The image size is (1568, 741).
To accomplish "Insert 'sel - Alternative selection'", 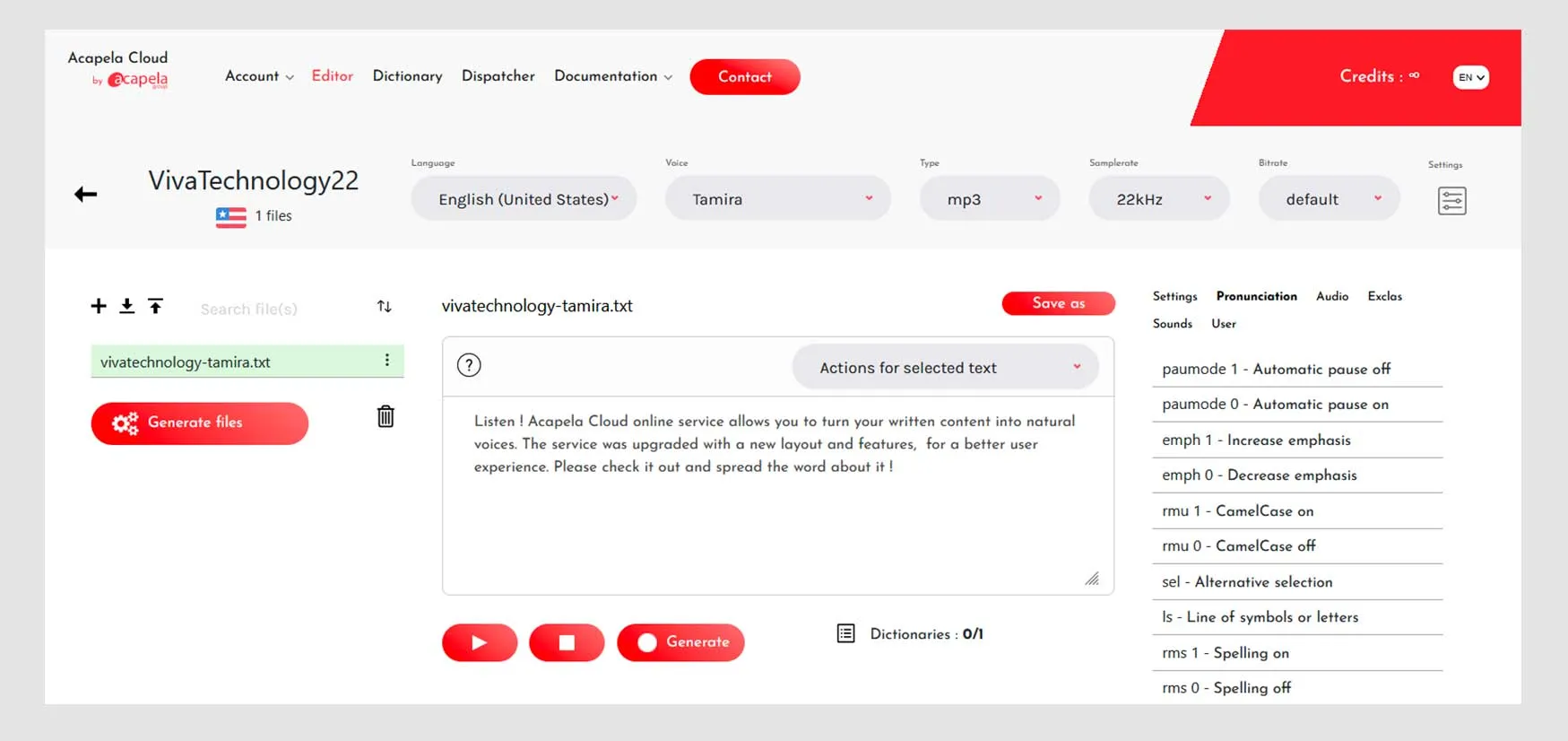I will (x=1297, y=581).
